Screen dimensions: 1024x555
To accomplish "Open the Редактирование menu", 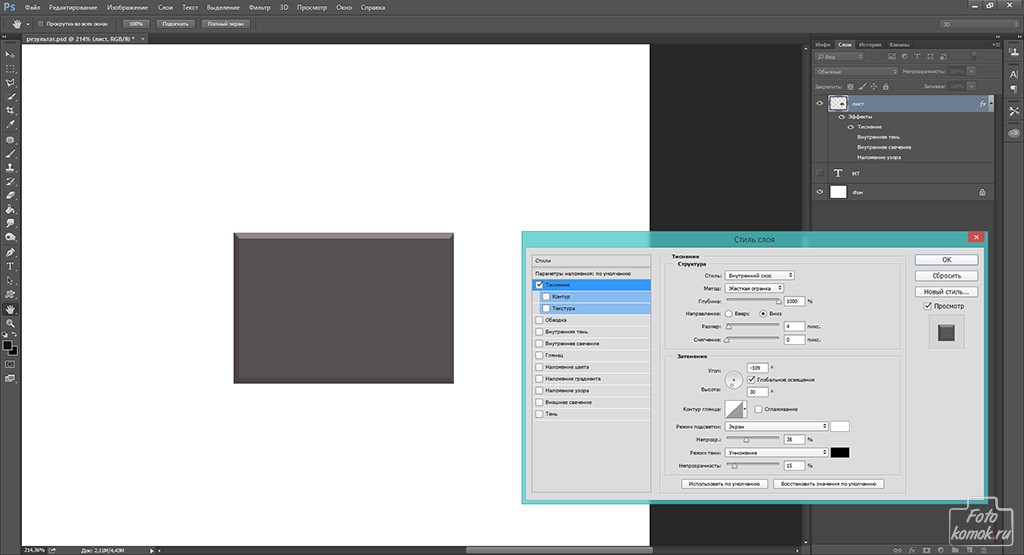I will point(73,7).
